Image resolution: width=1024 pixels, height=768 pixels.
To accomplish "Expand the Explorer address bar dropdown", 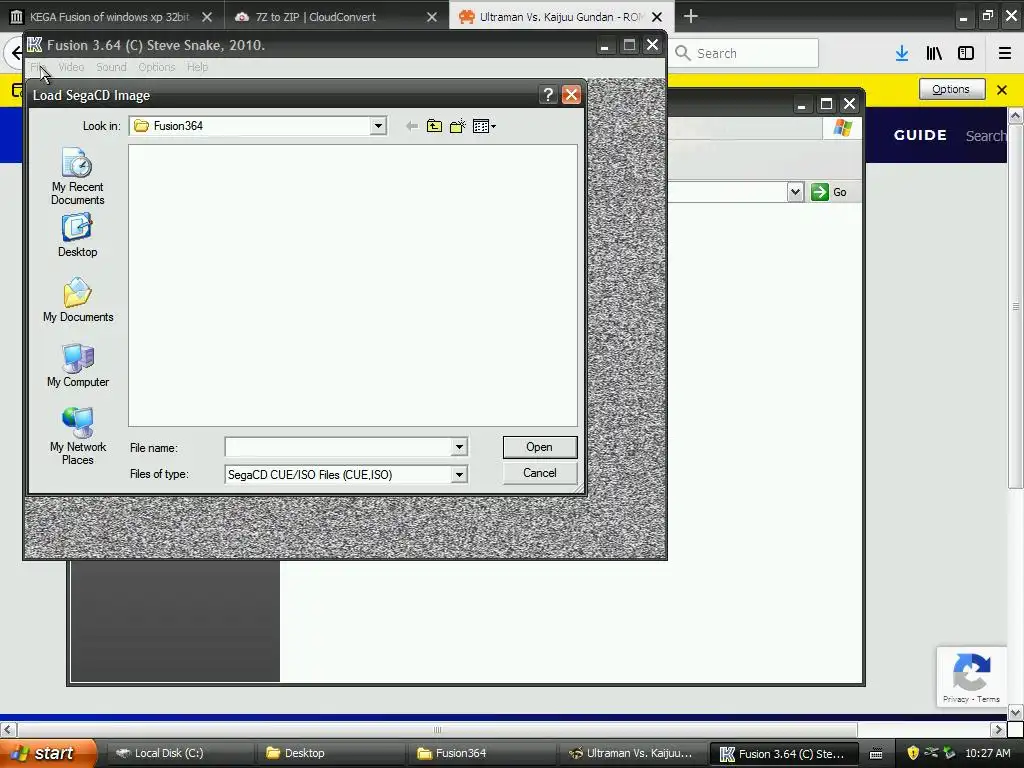I will pos(795,192).
